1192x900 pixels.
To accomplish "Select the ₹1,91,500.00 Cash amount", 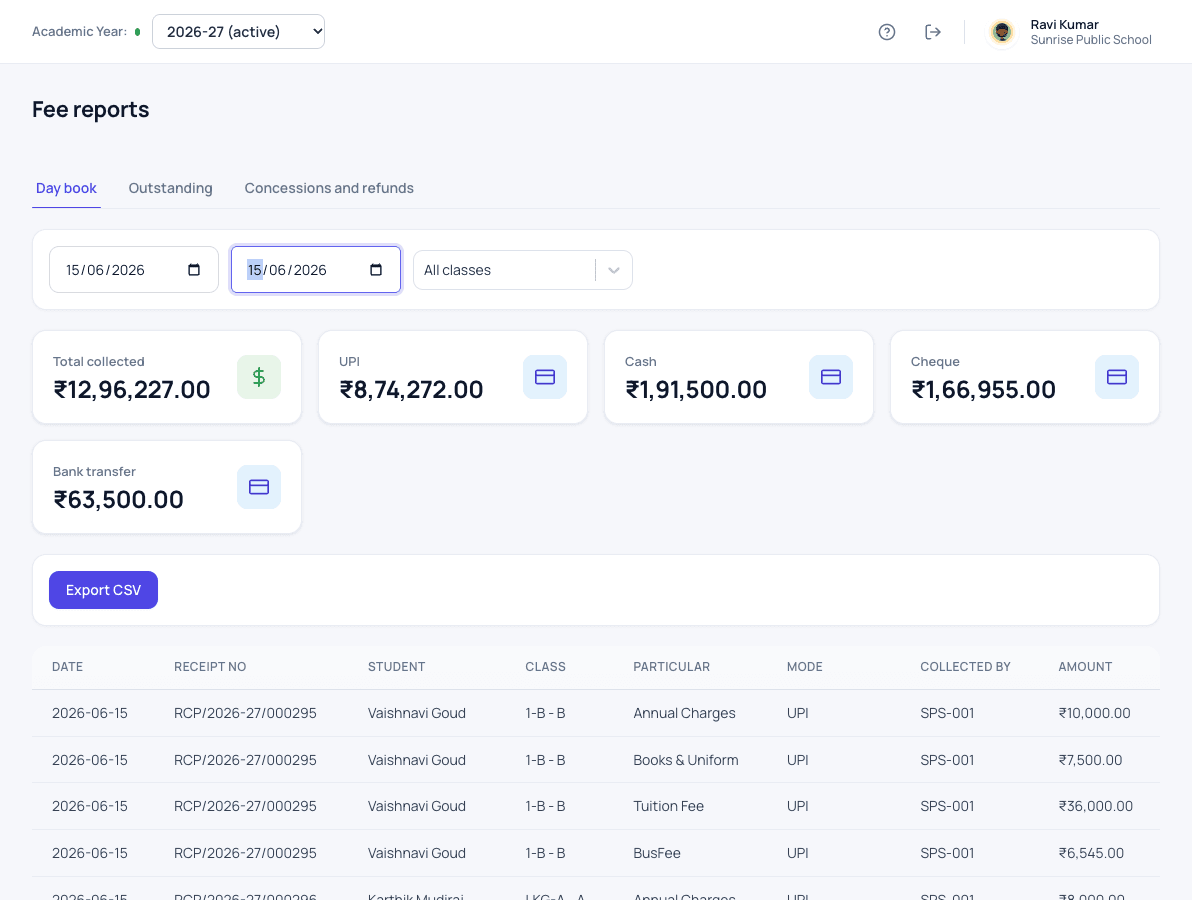I will (x=696, y=390).
